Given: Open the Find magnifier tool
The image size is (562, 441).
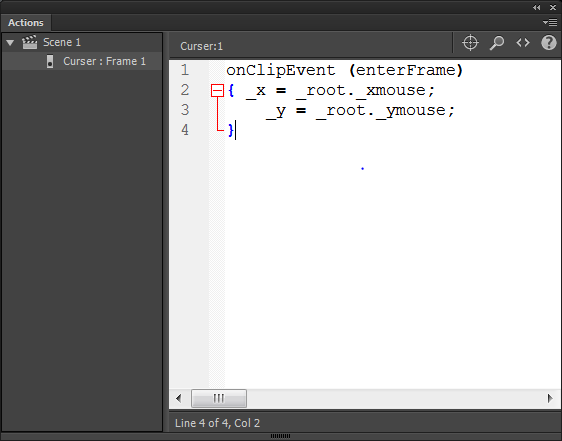Looking at the screenshot, I should (497, 43).
